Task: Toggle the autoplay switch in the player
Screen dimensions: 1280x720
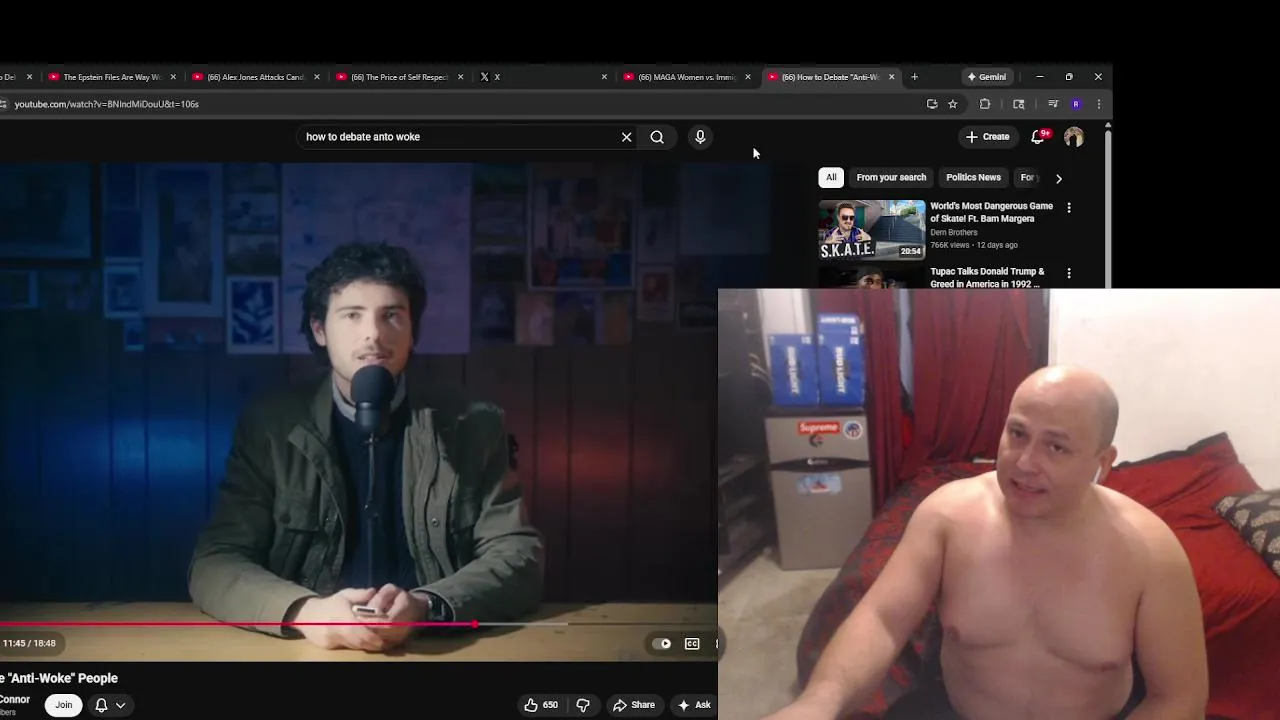Action: (x=661, y=644)
